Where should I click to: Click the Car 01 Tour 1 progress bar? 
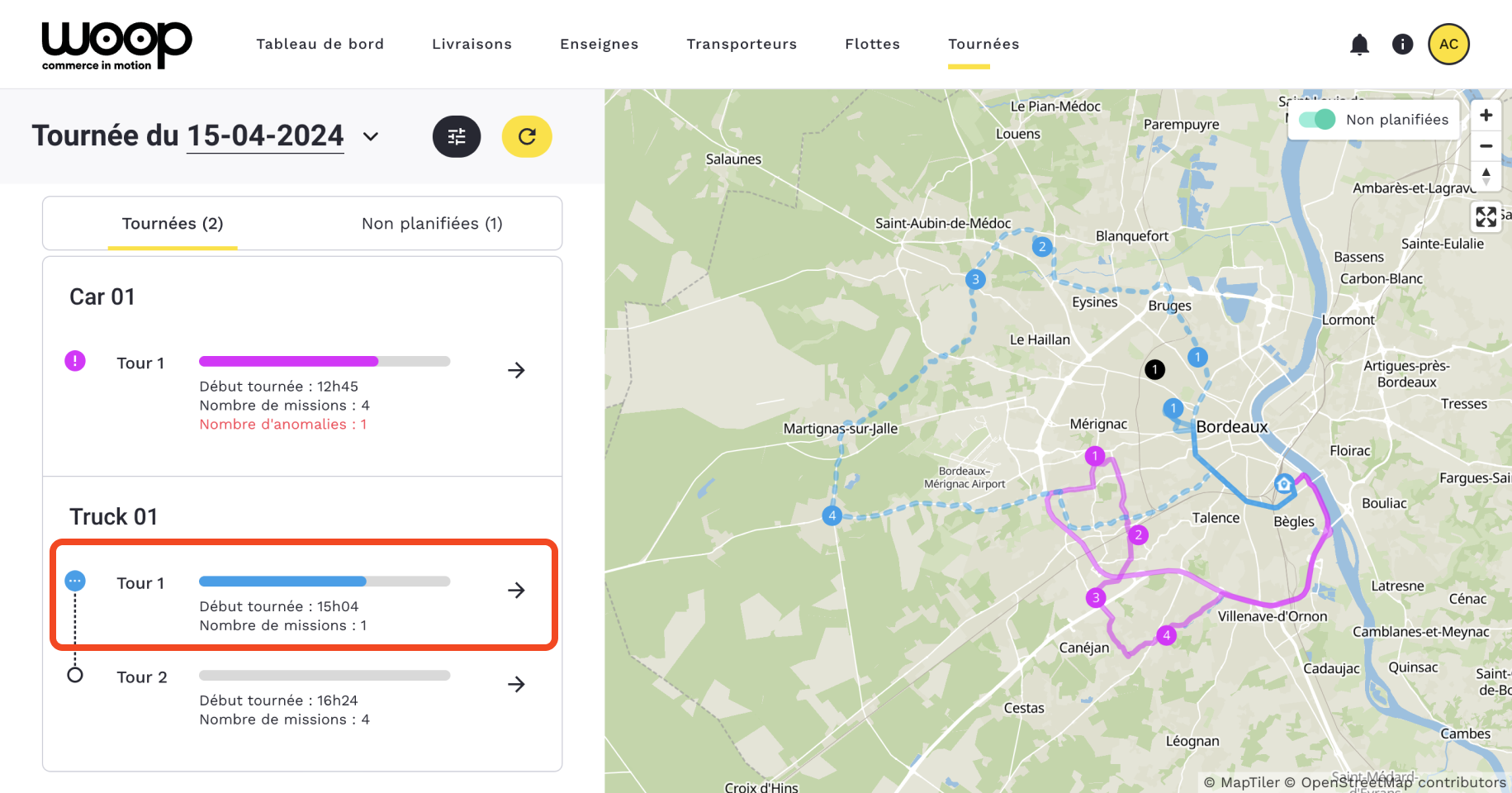click(x=325, y=362)
